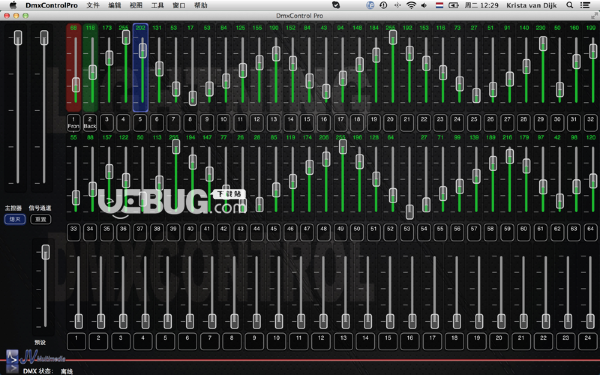Viewport: 600px width, 375px height.
Task: Click the blue-highlighted channel 5 fader handle
Action: coord(143,51)
